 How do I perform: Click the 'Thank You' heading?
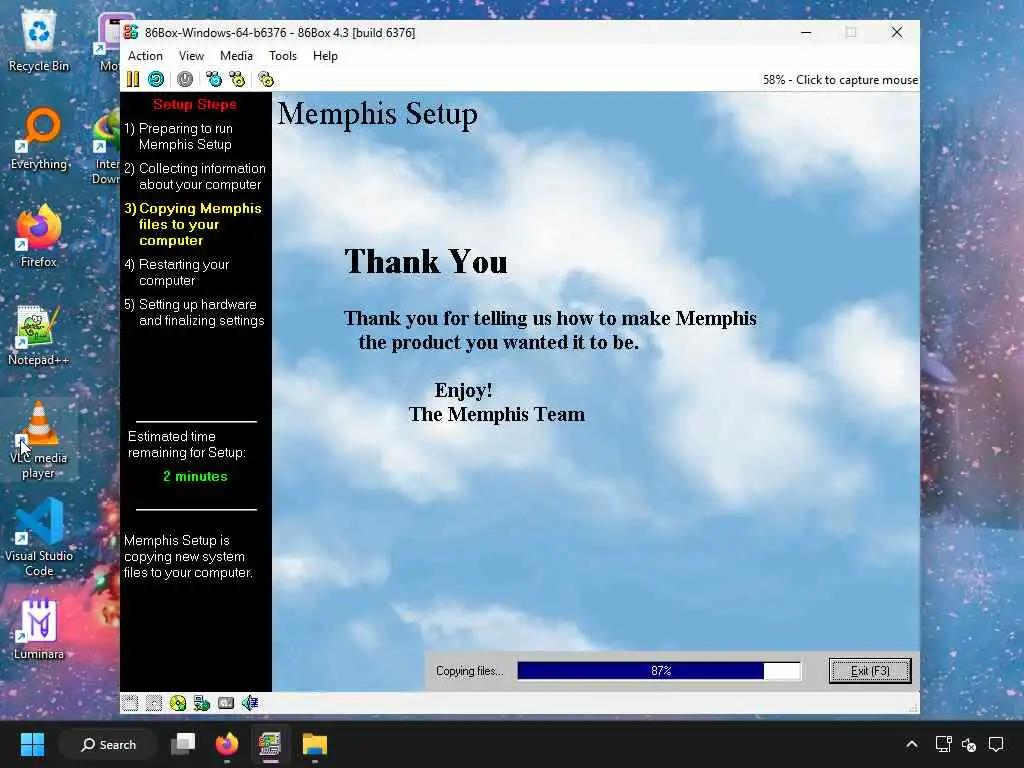pyautogui.click(x=426, y=261)
